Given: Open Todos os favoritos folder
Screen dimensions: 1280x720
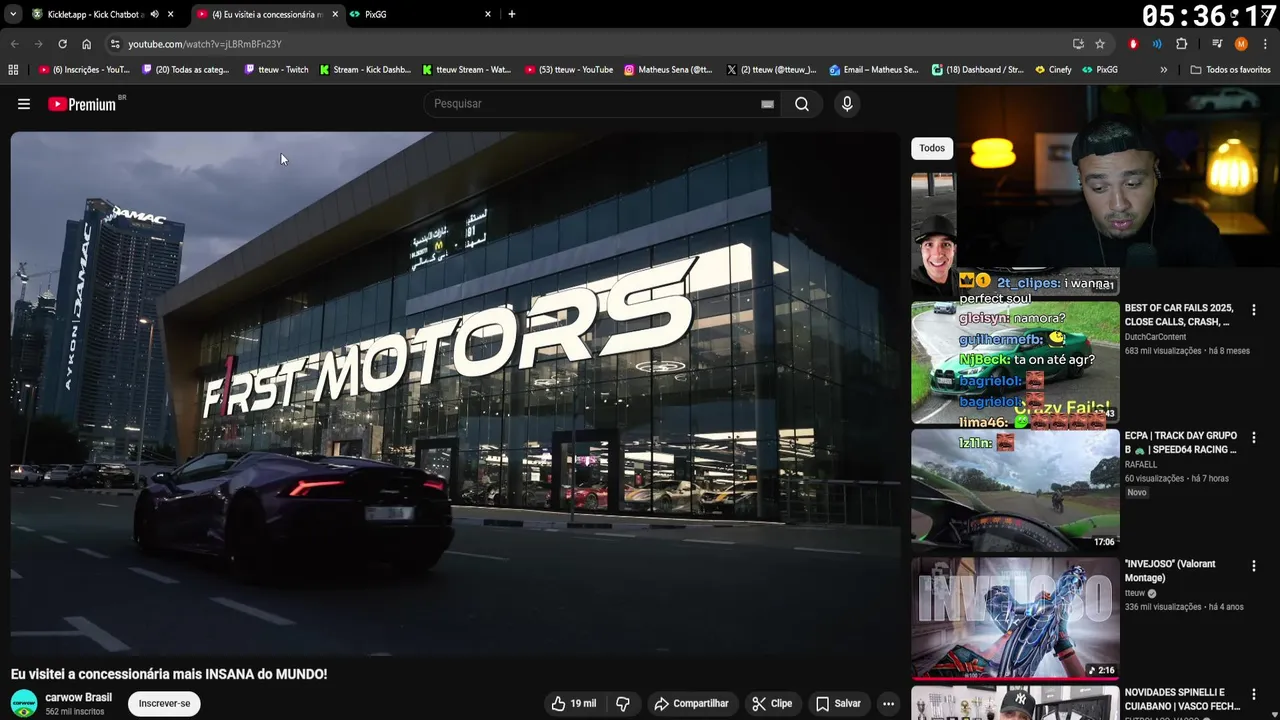Looking at the screenshot, I should (x=1230, y=70).
